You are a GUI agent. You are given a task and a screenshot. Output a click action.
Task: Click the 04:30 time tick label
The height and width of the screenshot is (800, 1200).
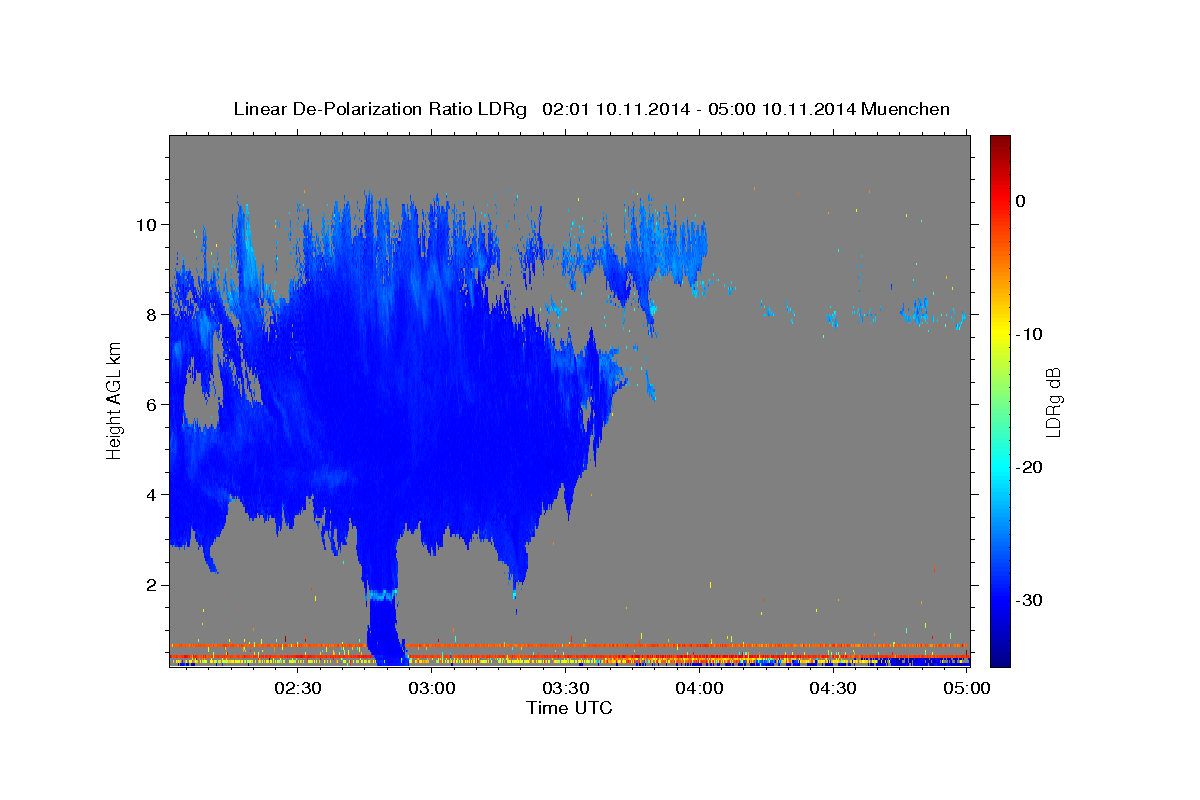pos(833,688)
